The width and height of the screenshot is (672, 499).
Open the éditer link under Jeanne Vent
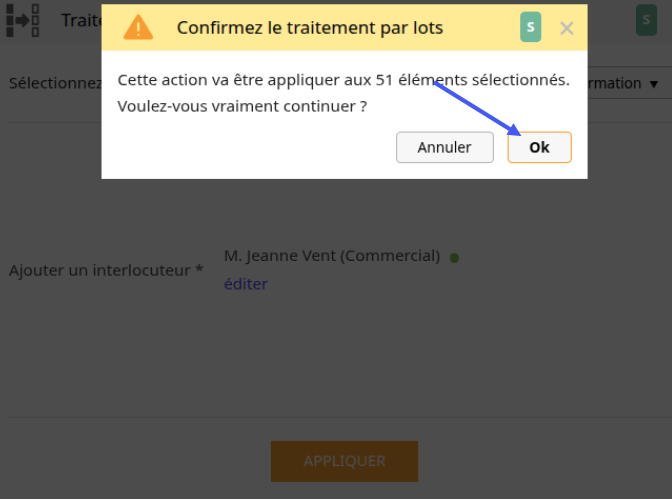pos(246,284)
